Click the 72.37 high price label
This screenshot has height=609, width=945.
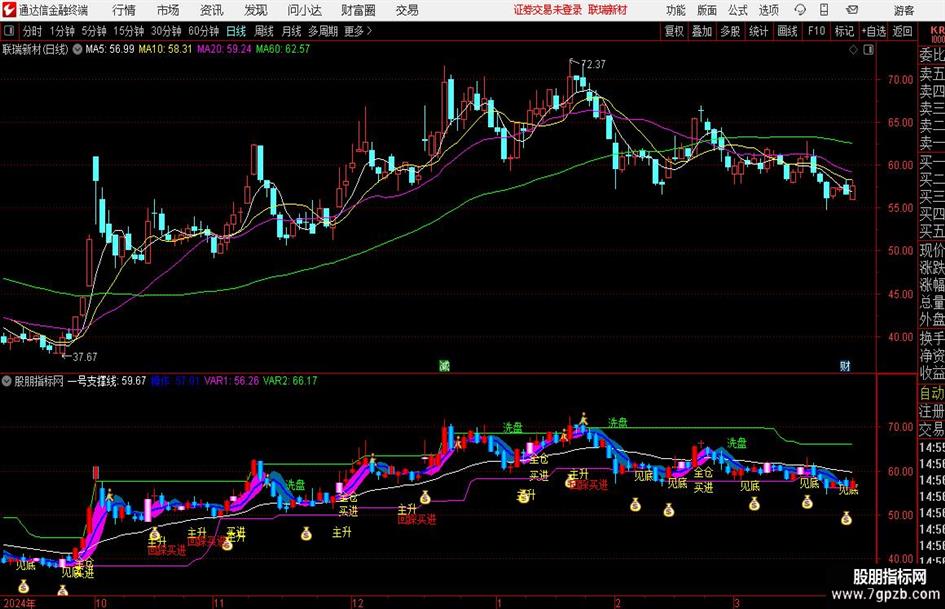[593, 64]
